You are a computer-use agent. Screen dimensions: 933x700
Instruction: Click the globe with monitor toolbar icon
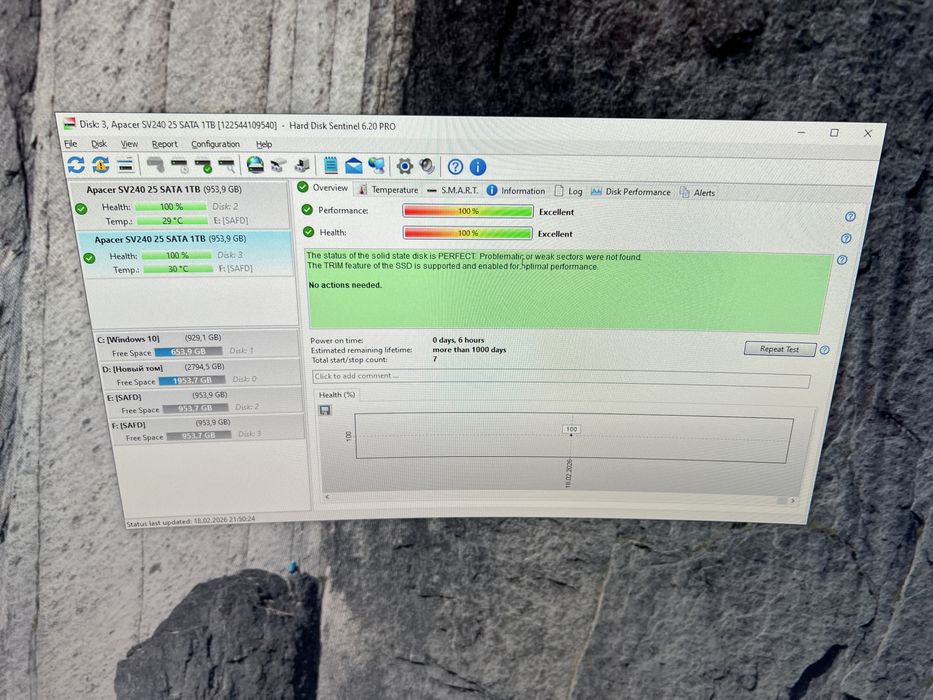[x=377, y=166]
